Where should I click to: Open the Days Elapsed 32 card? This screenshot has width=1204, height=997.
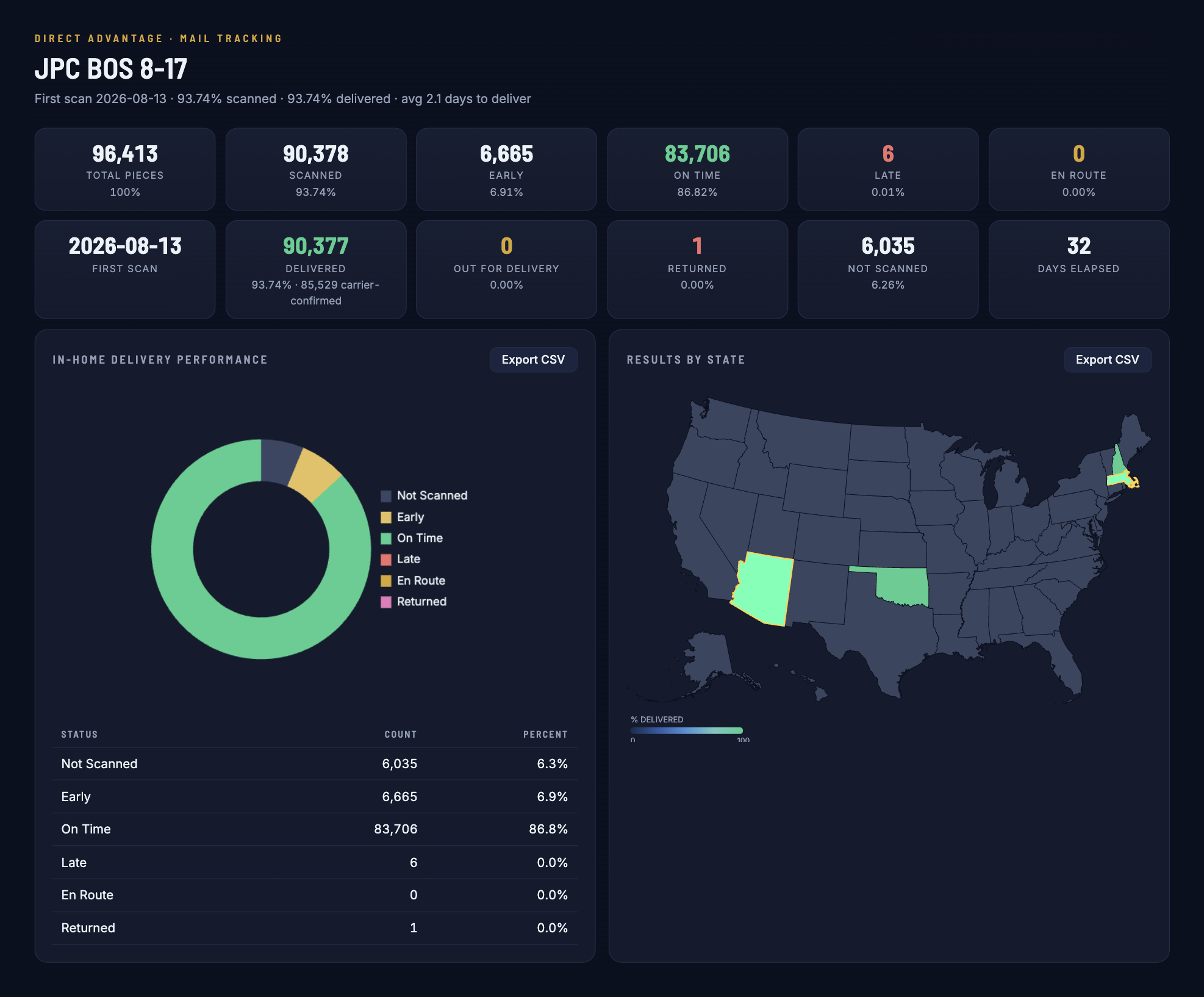(1079, 270)
